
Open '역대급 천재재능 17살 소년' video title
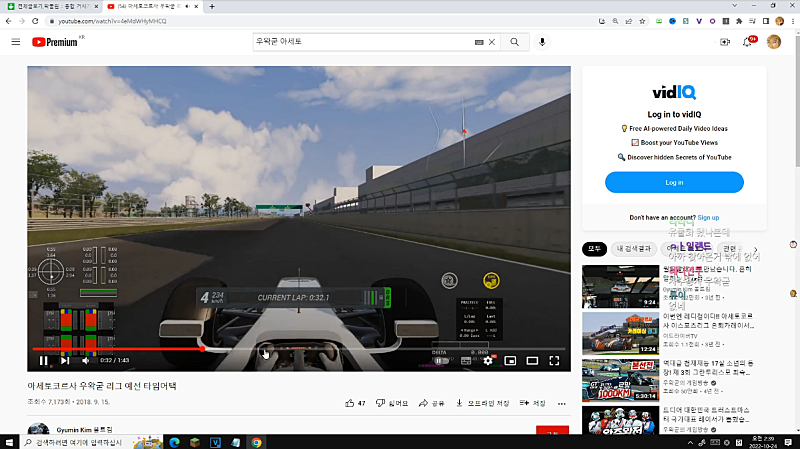coord(708,368)
